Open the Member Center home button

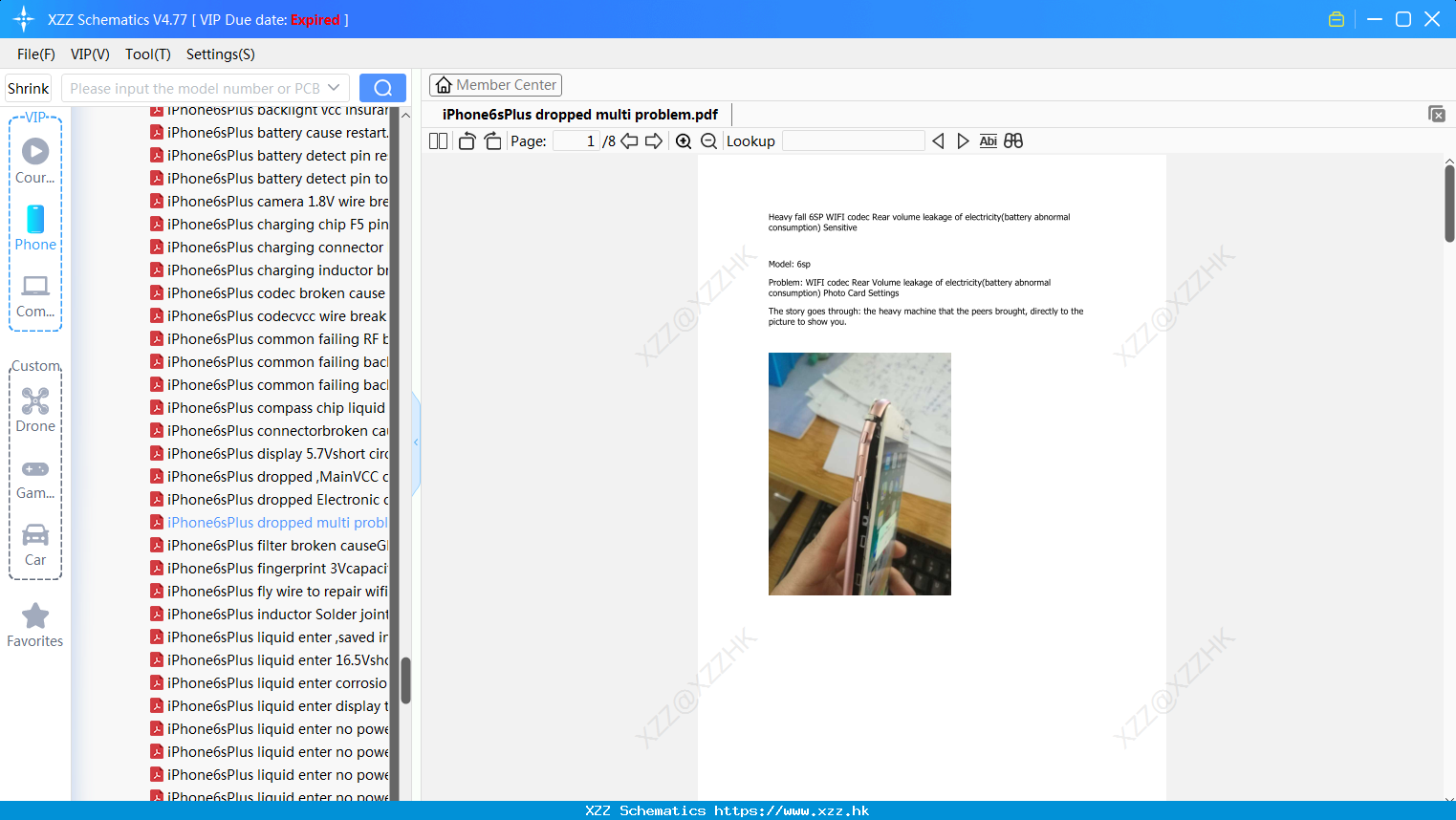(495, 85)
